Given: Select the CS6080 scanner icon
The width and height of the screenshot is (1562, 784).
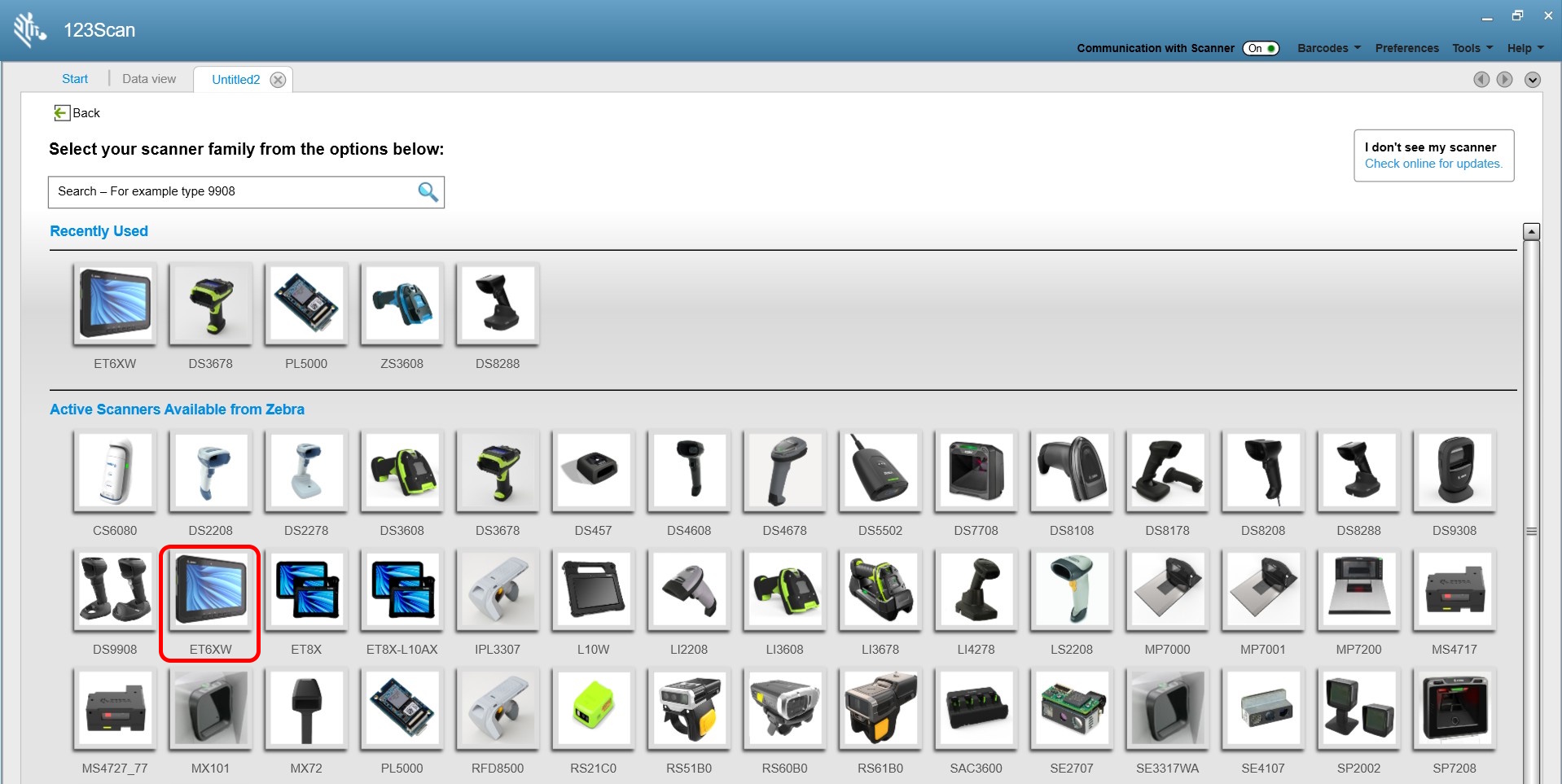Looking at the screenshot, I should click(x=115, y=471).
